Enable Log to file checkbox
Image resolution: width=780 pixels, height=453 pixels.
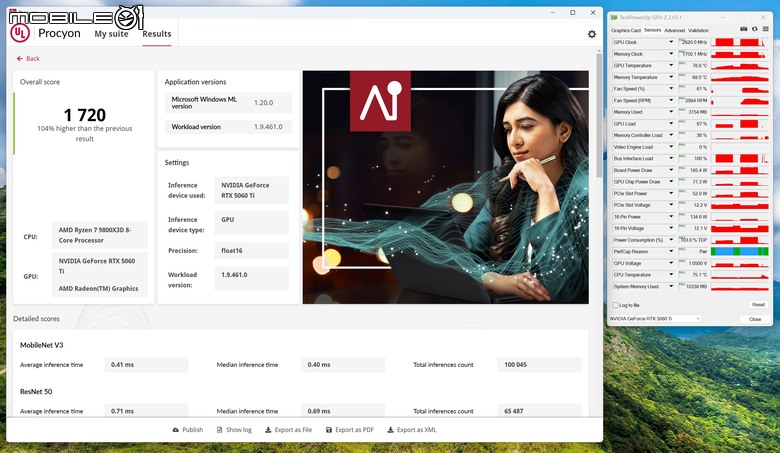click(x=615, y=305)
